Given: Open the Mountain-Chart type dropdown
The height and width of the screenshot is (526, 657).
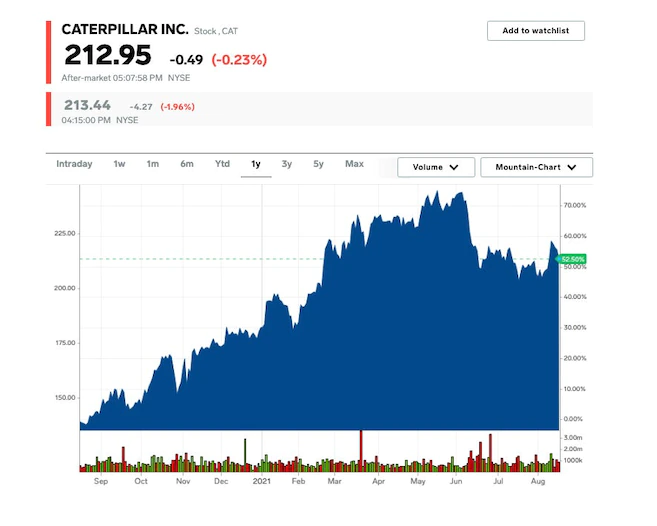Looking at the screenshot, I should pos(536,167).
